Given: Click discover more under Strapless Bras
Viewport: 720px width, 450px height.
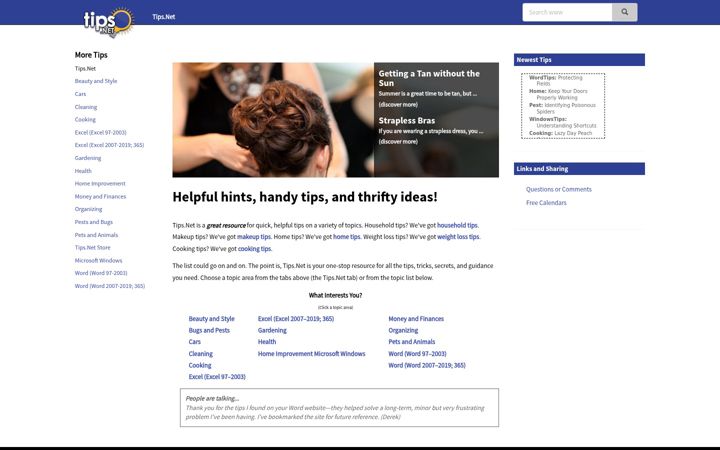Looking at the screenshot, I should tap(398, 141).
